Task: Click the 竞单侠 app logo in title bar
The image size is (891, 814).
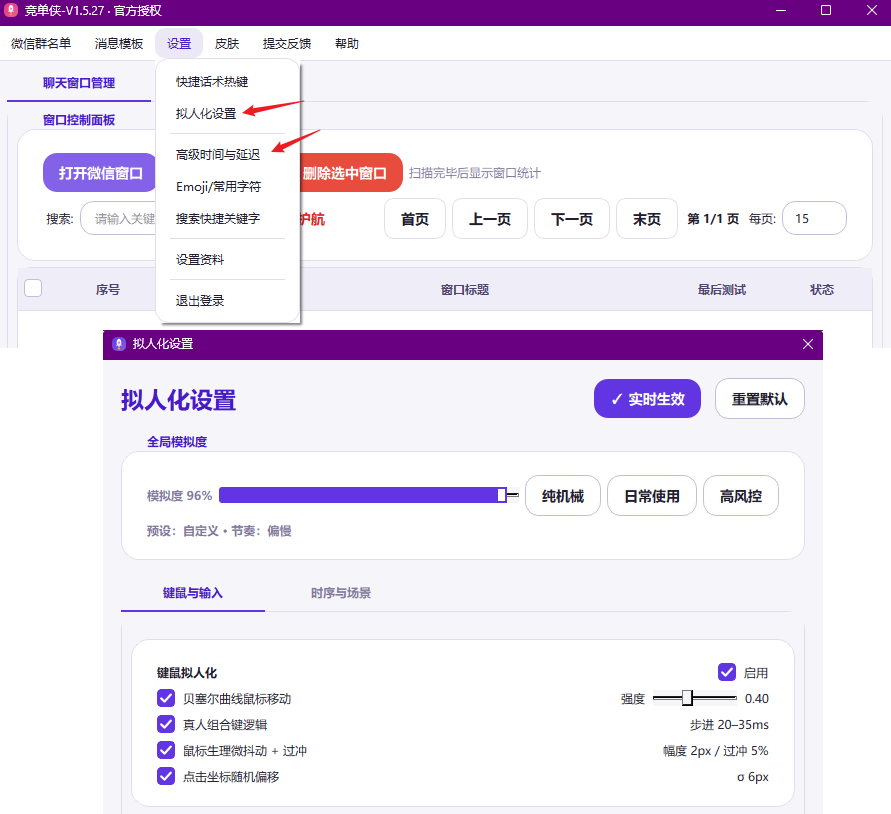Action: tap(11, 10)
